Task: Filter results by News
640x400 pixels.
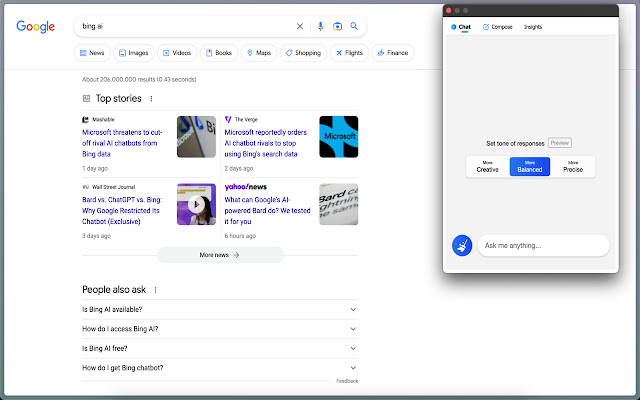Action: coord(92,53)
